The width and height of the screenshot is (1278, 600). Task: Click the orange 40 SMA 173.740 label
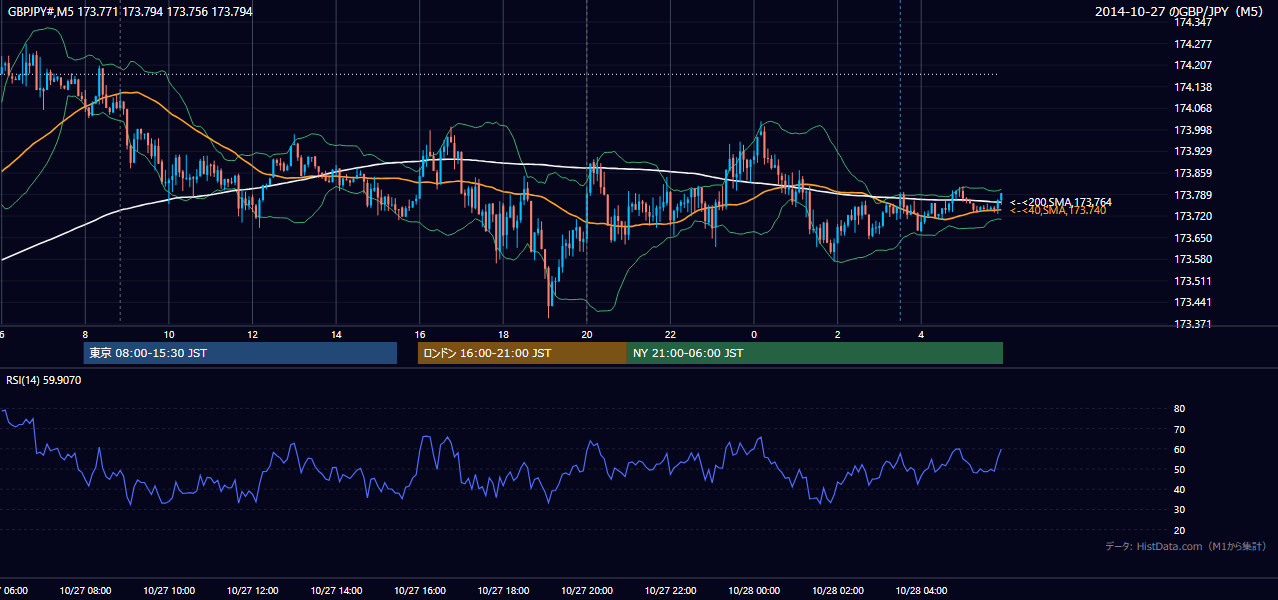point(1057,210)
